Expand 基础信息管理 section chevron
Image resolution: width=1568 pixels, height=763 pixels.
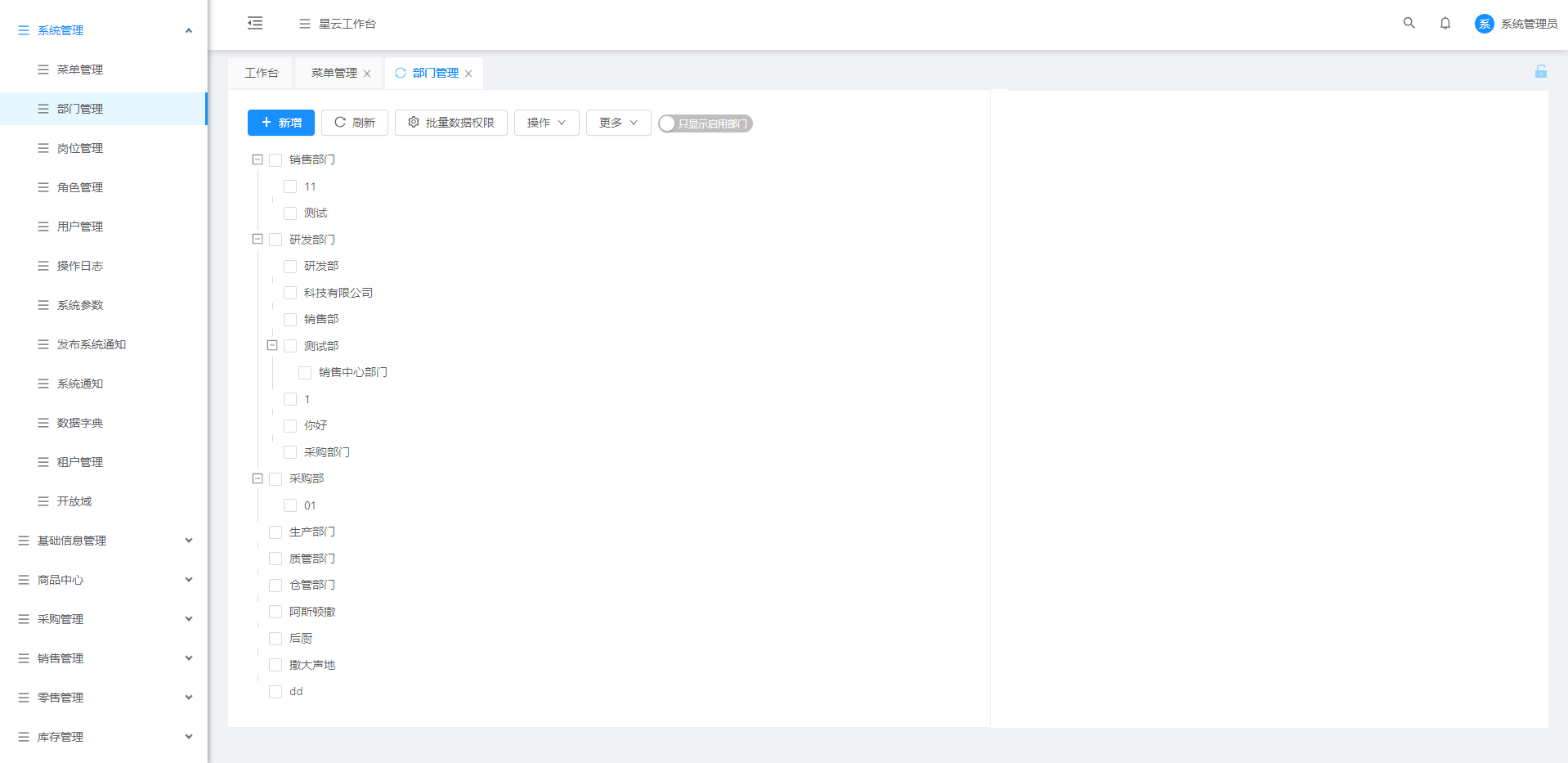(x=189, y=541)
